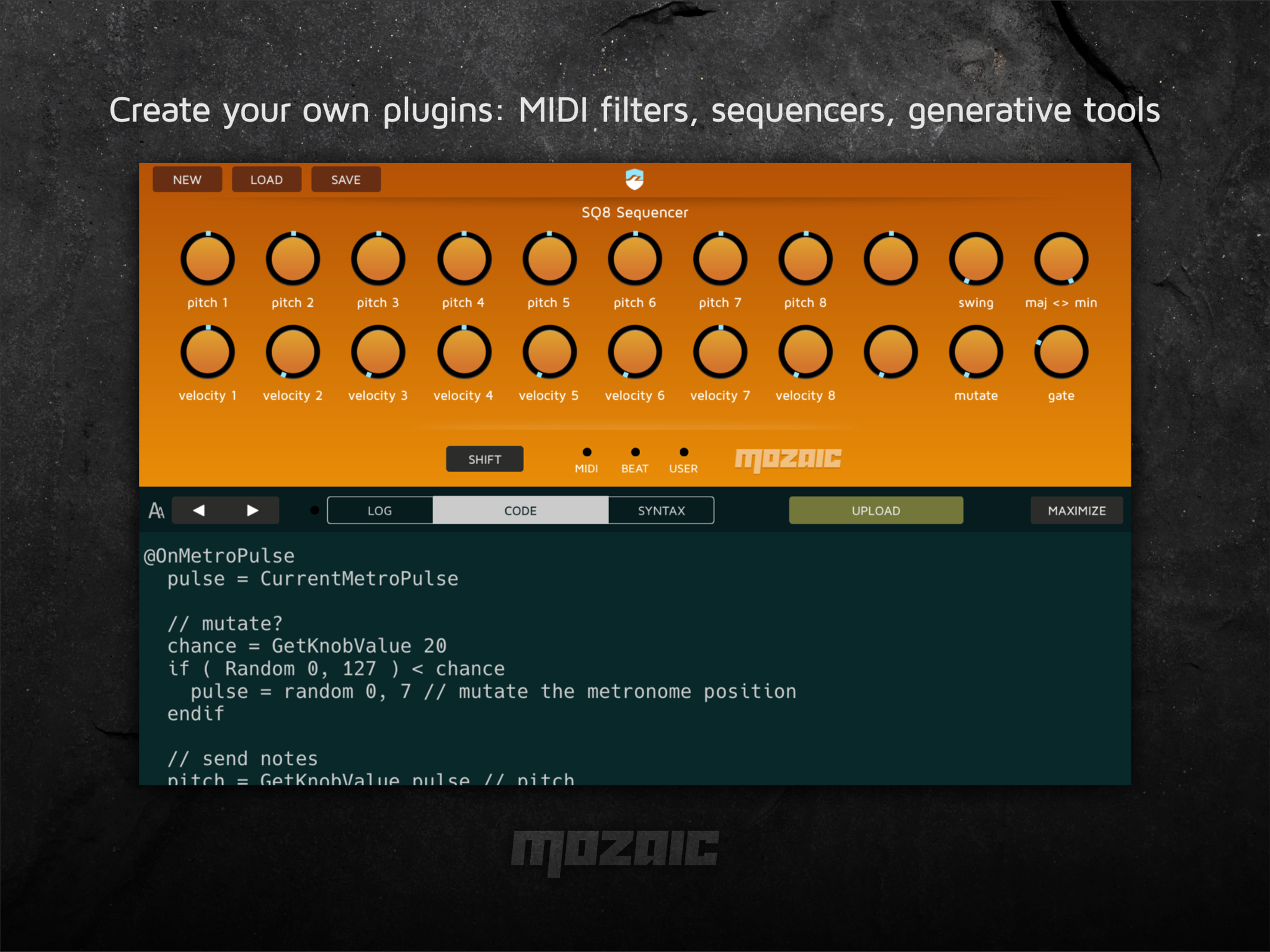Click the round indicator left of LOG tab
Image resolution: width=1270 pixels, height=952 pixels.
pyautogui.click(x=314, y=510)
